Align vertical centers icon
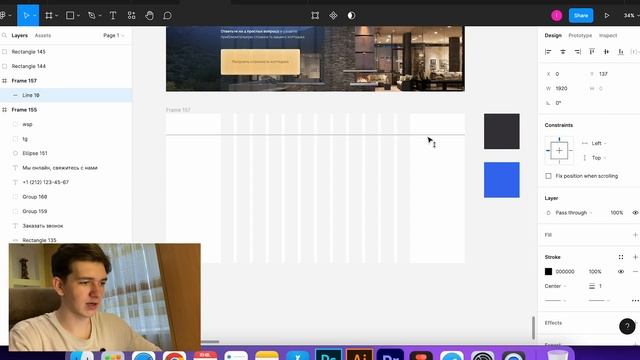Viewport: 640px width, 360px height. tap(606, 51)
